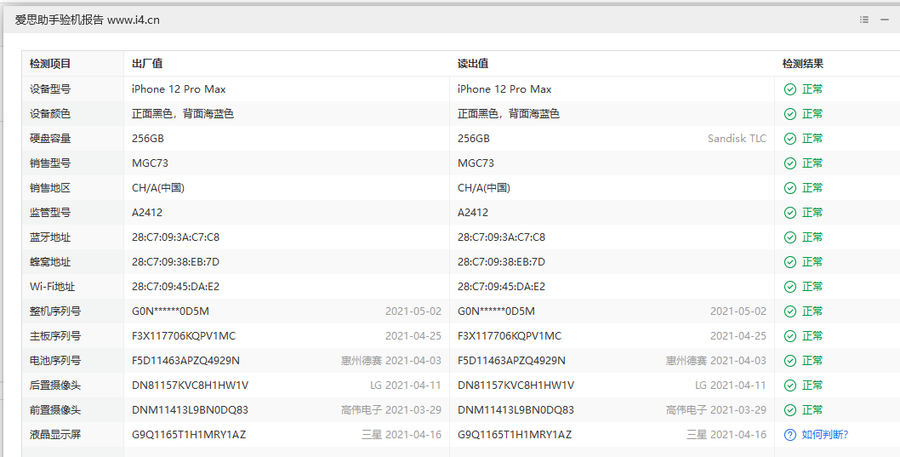The image size is (900, 457).
Task: Select the 电池序列号 row label
Action: (x=55, y=361)
